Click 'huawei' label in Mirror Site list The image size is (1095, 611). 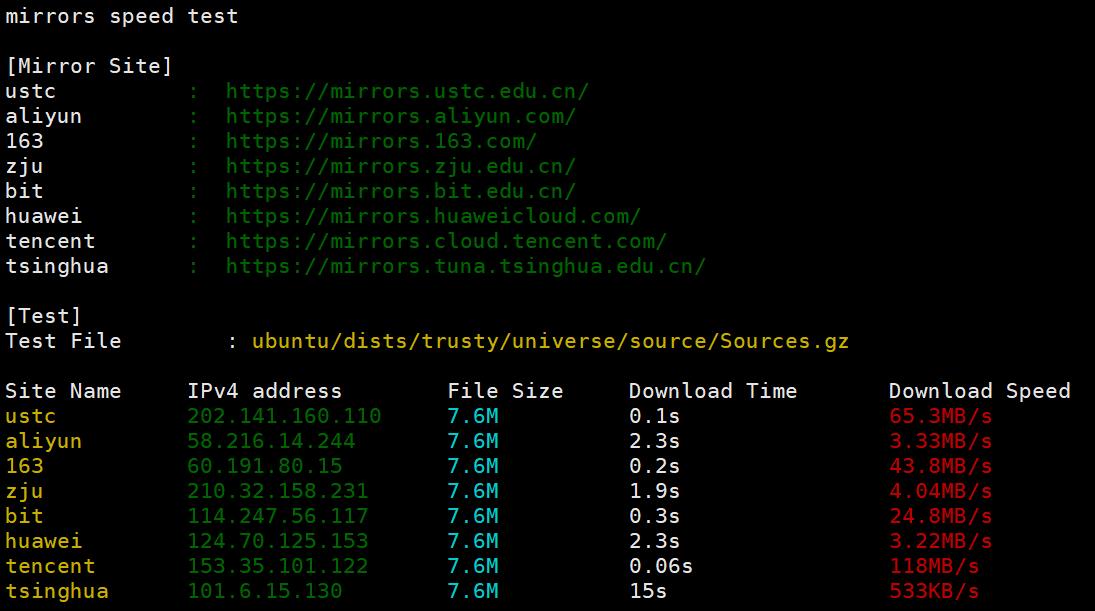44,216
